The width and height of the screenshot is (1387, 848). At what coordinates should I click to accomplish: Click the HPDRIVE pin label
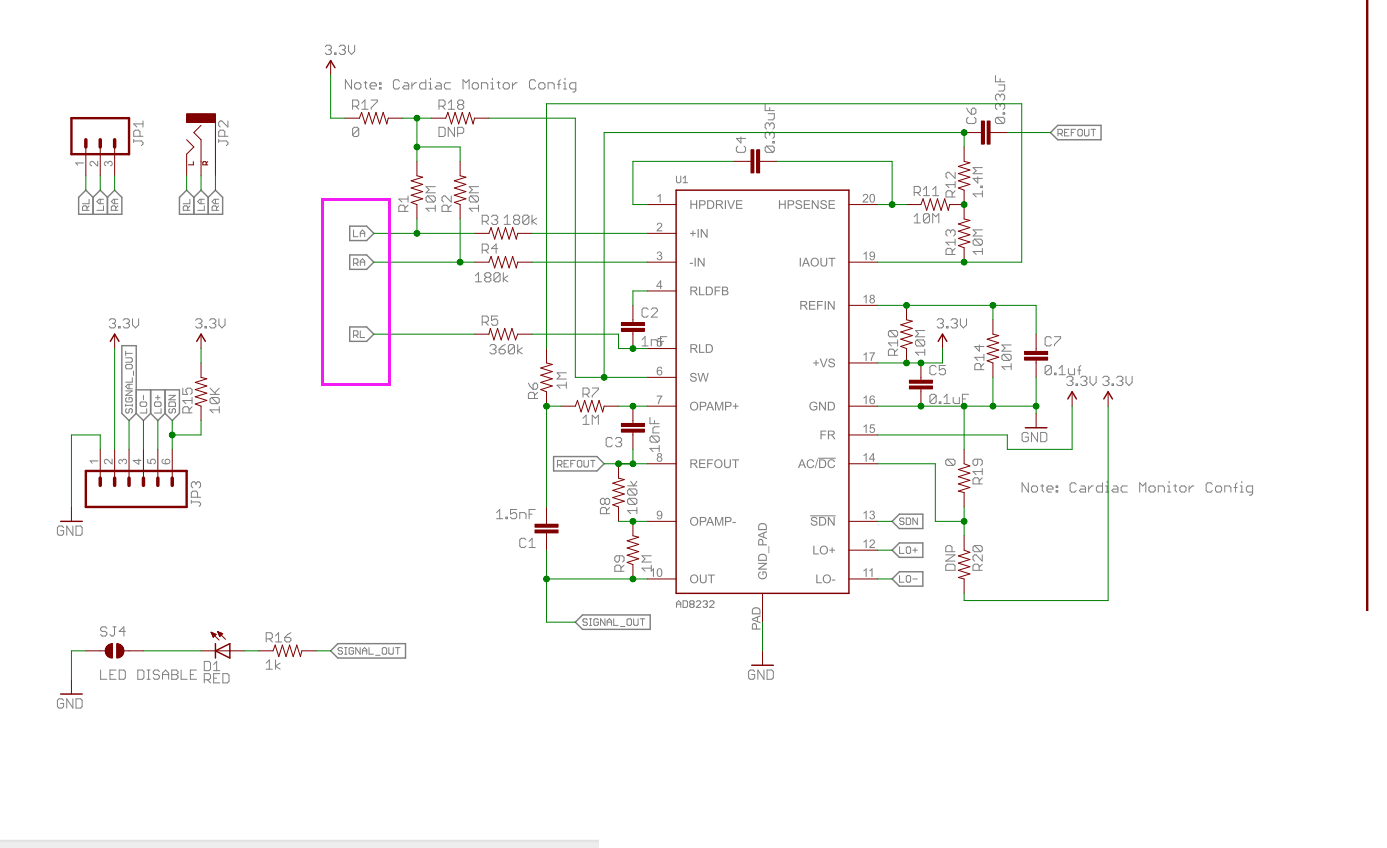click(715, 204)
